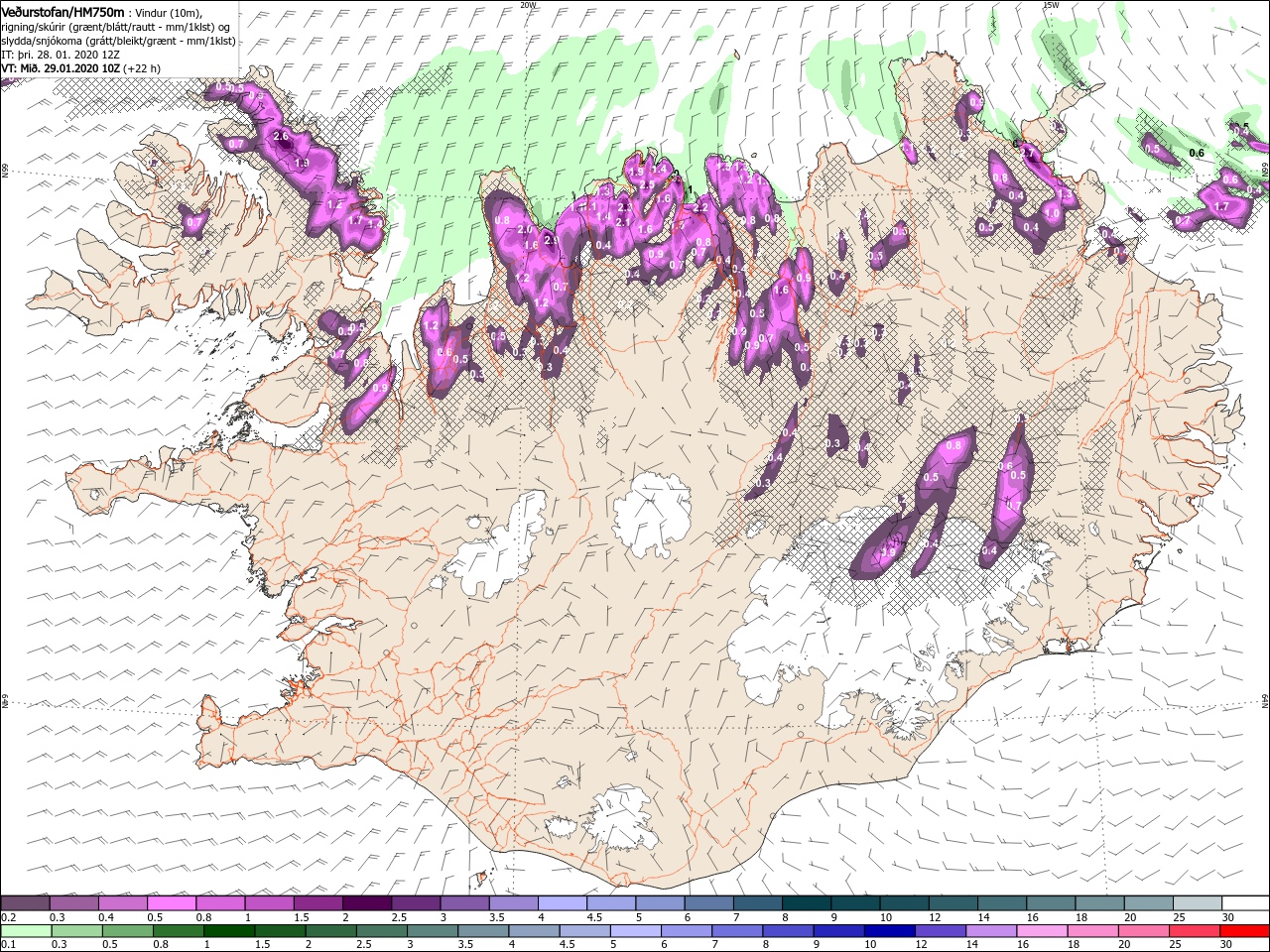Pick the lower legend swatch labeled 9

(836, 931)
